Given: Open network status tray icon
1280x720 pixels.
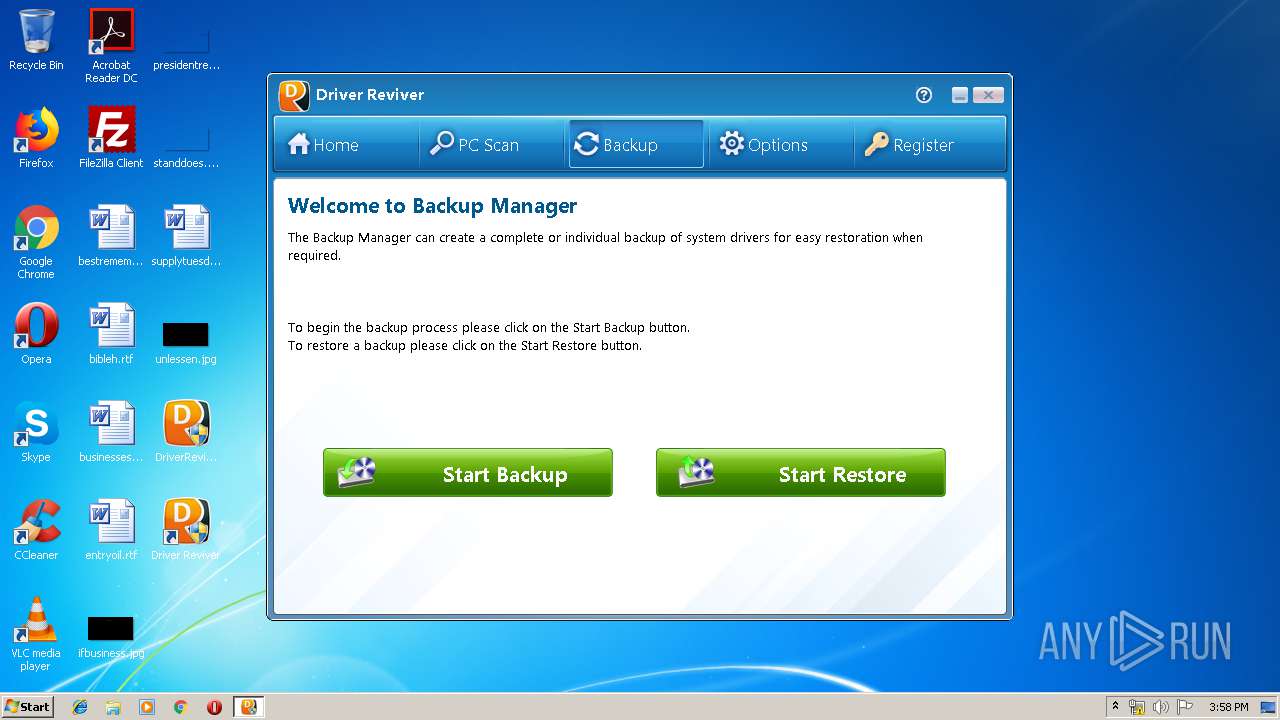Looking at the screenshot, I should pos(1137,707).
